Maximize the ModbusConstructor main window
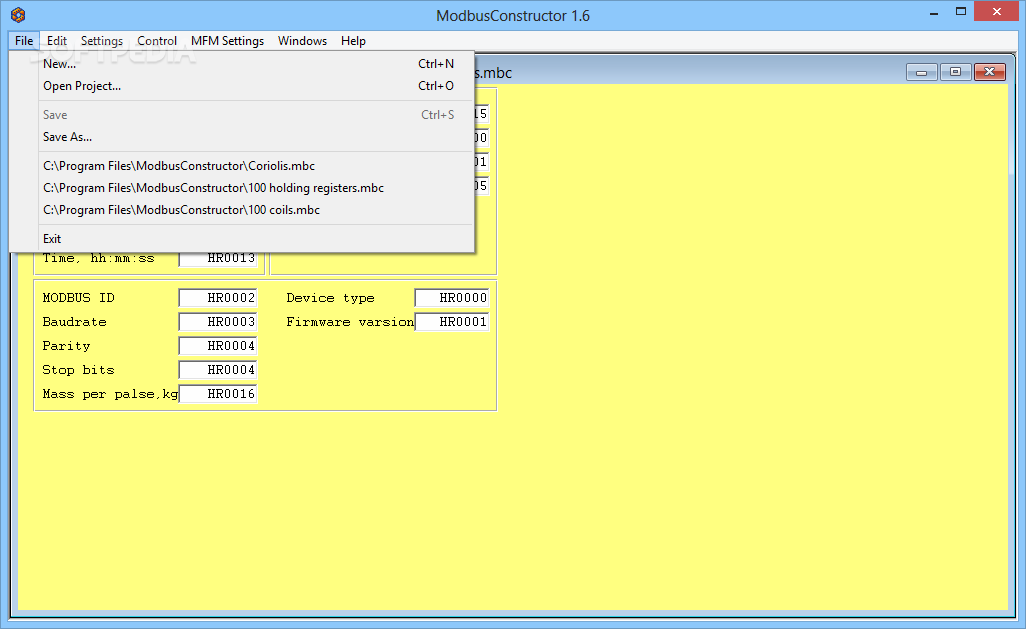 point(961,12)
